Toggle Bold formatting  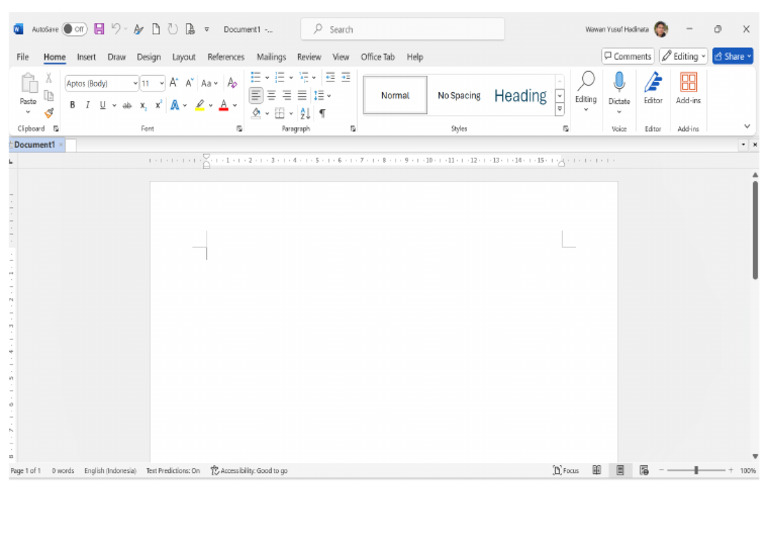[72, 105]
